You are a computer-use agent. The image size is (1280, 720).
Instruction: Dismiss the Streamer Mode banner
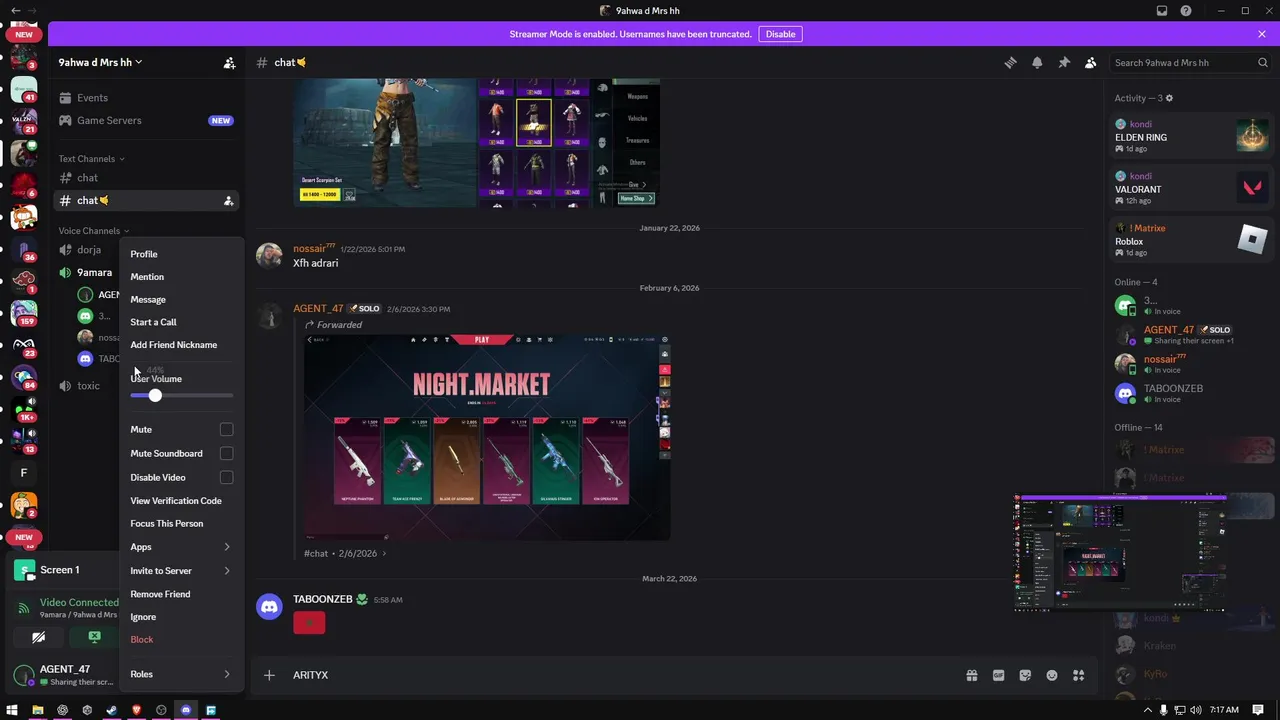pyautogui.click(x=1262, y=34)
